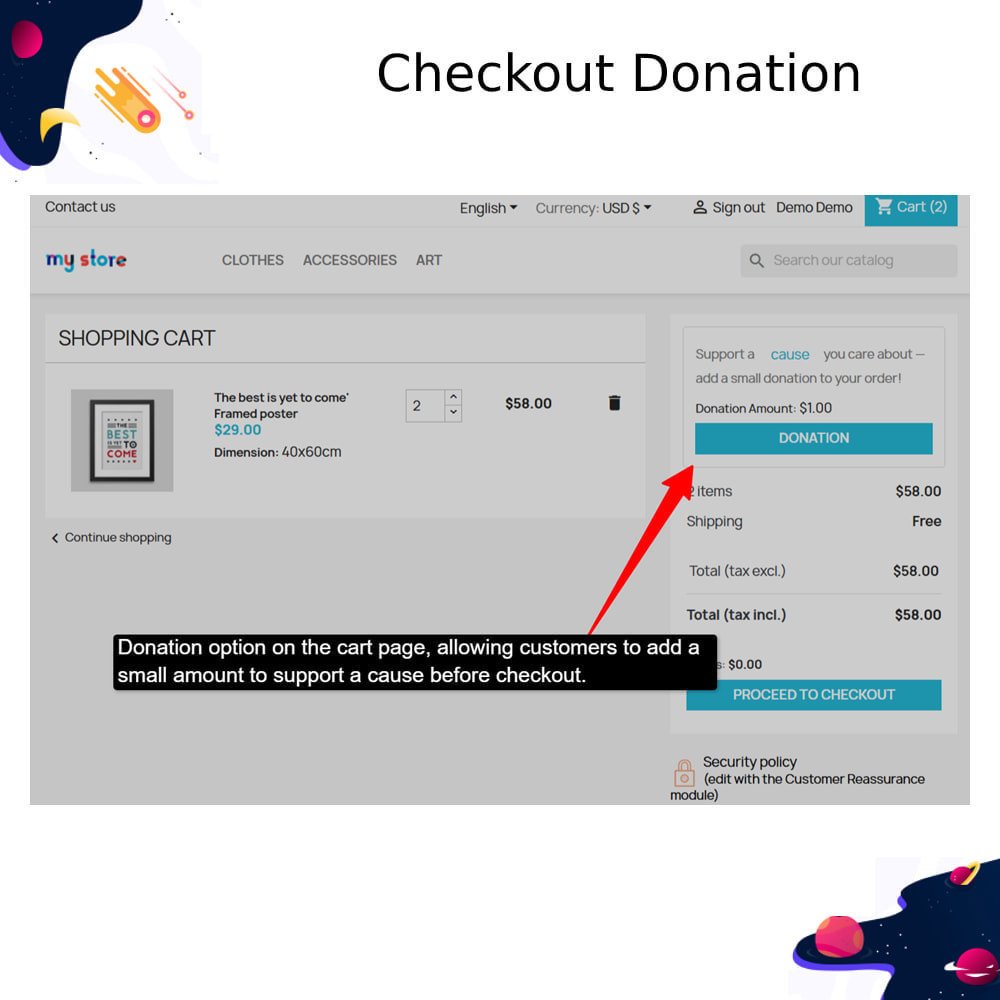Click the user account icon beside Sign out

click(700, 207)
